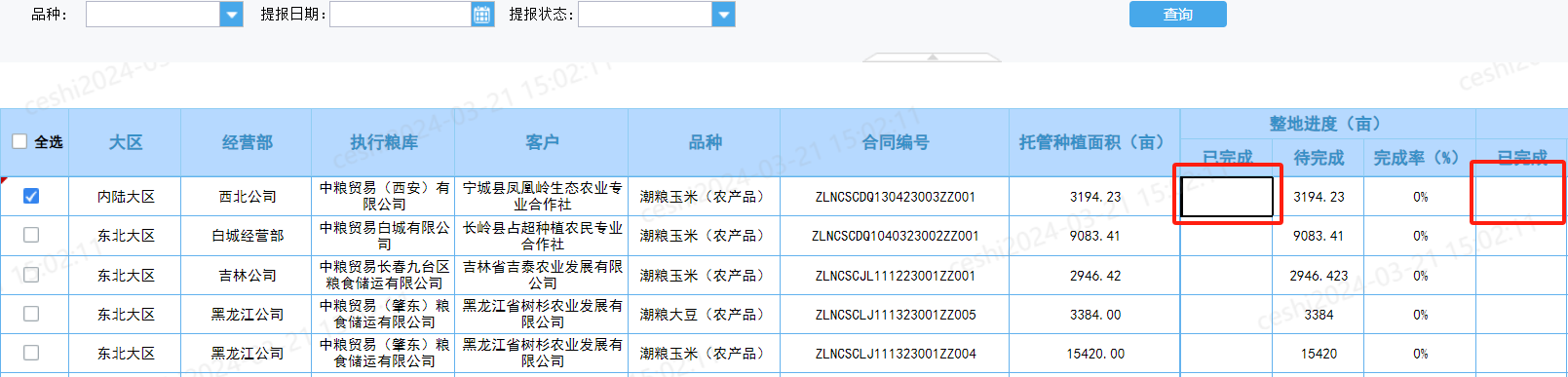
Task: Click the 查询 button
Action: (x=1177, y=15)
